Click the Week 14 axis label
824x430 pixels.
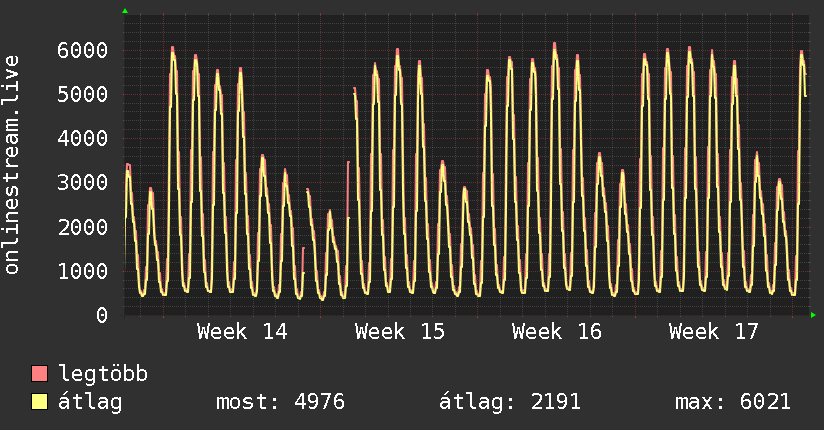(242, 332)
